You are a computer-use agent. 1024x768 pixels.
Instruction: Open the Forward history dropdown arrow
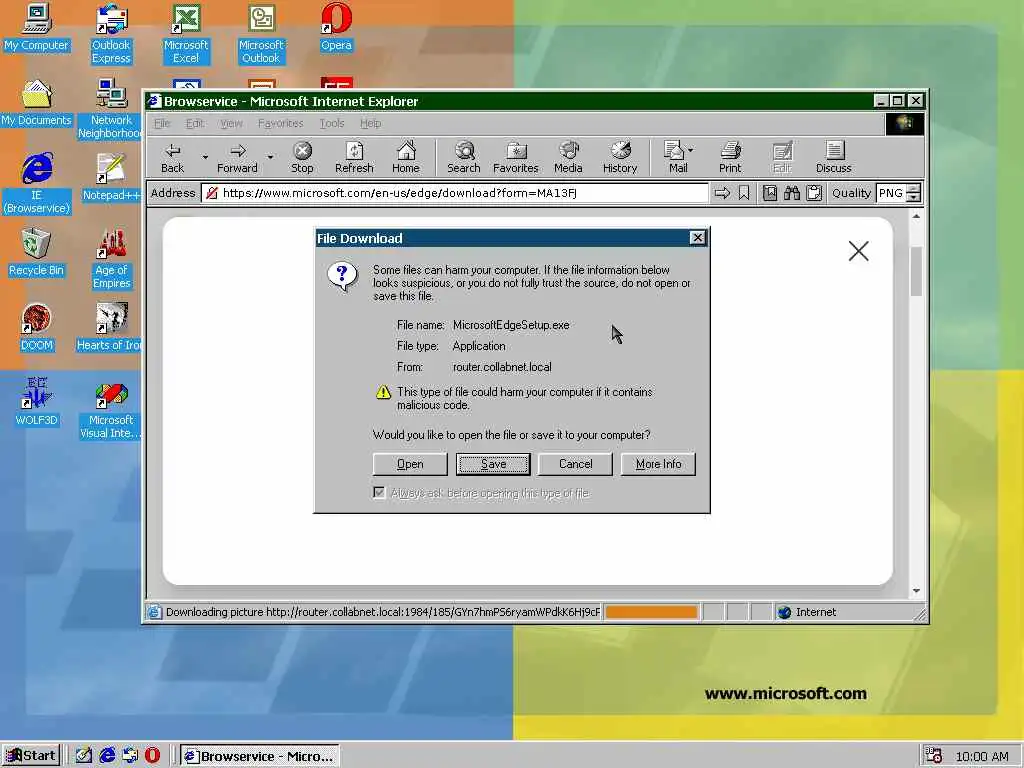click(x=270, y=157)
